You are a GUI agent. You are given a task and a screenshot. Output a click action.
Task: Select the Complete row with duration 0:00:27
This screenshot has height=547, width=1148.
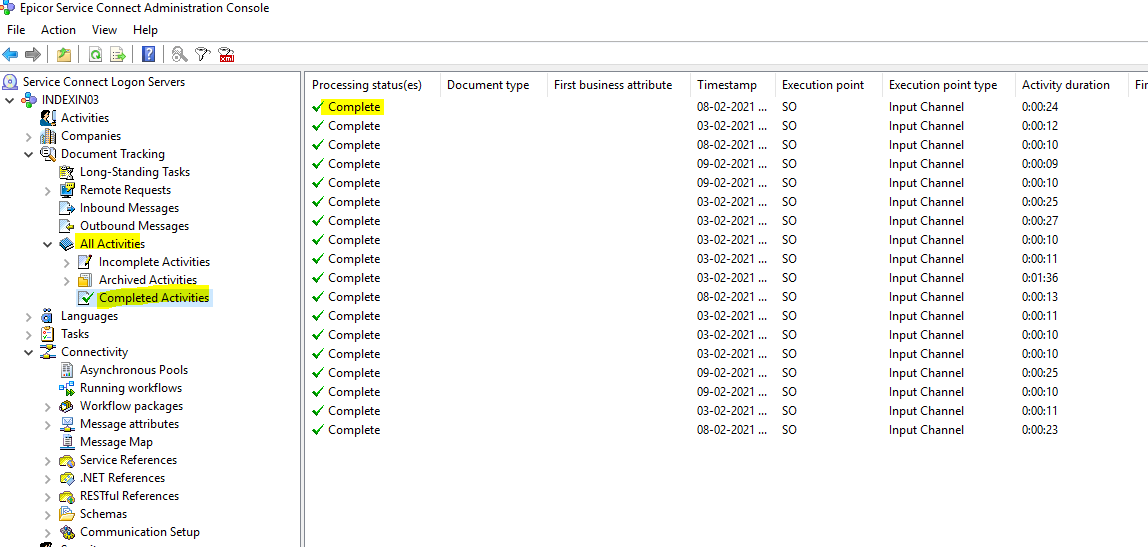pos(726,221)
